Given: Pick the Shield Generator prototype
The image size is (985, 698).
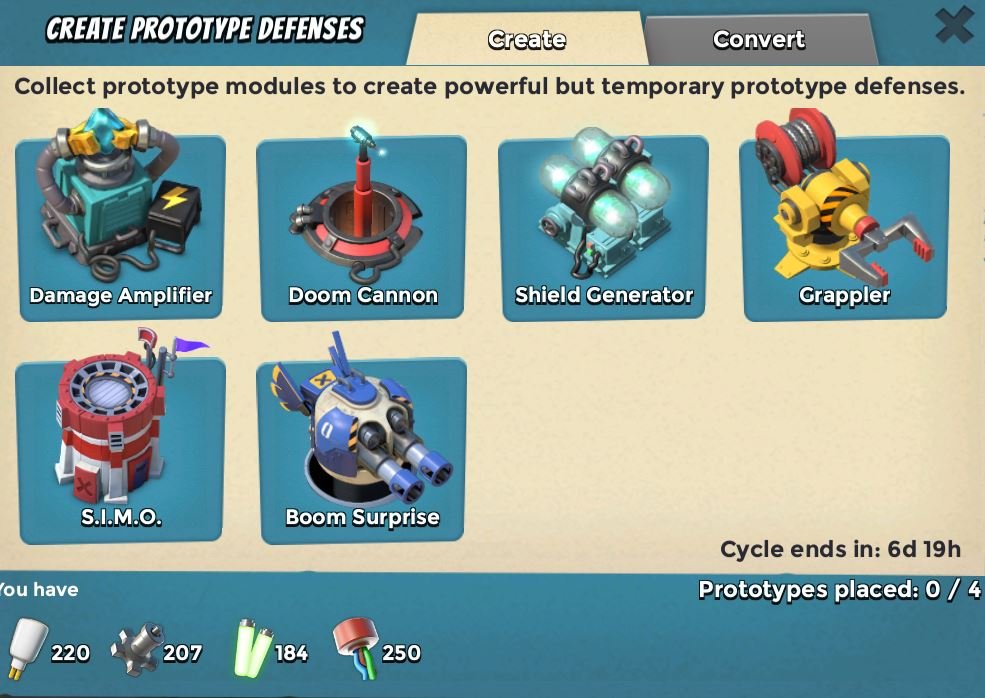Looking at the screenshot, I should pyautogui.click(x=603, y=226).
